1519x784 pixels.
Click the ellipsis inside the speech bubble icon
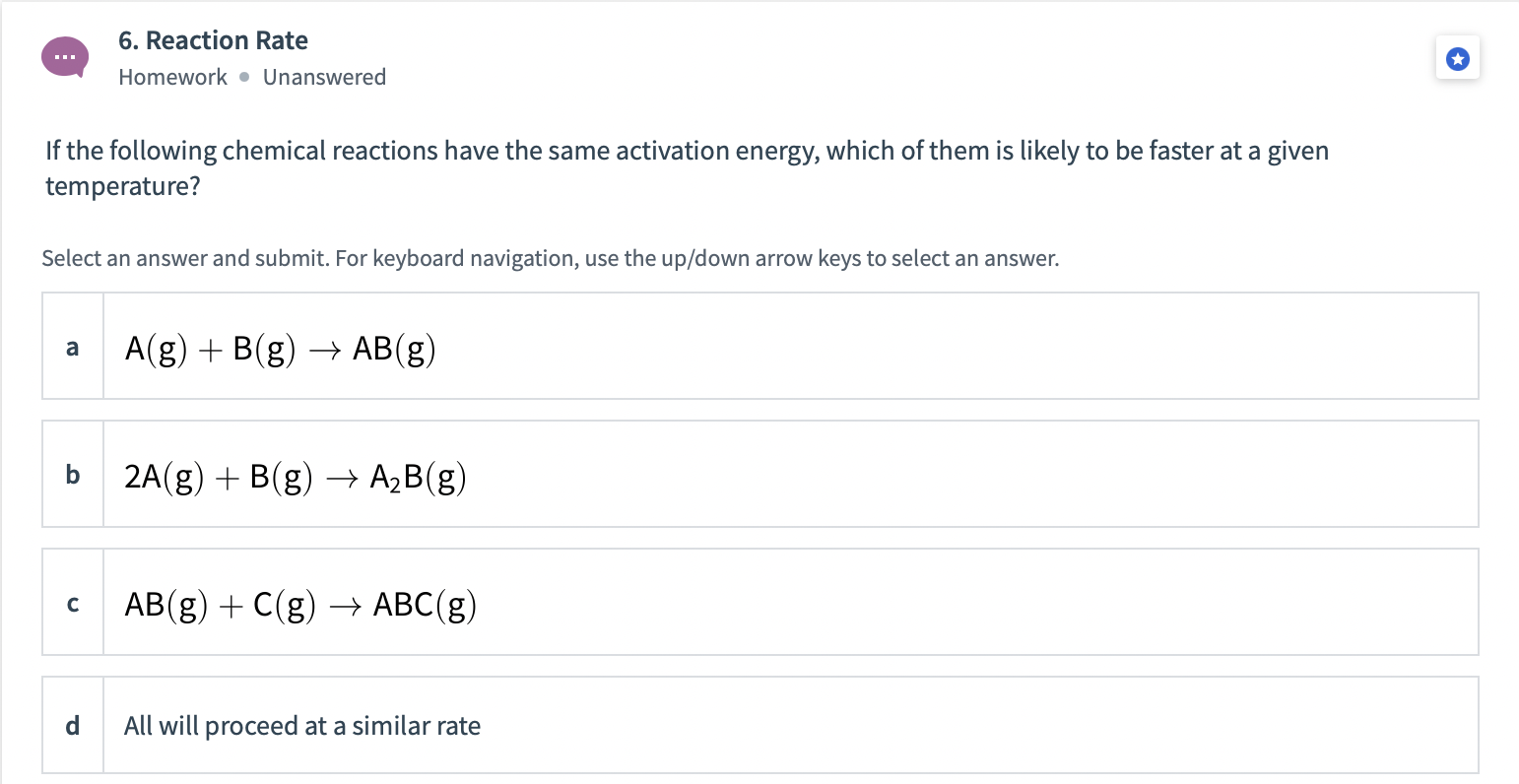click(65, 57)
